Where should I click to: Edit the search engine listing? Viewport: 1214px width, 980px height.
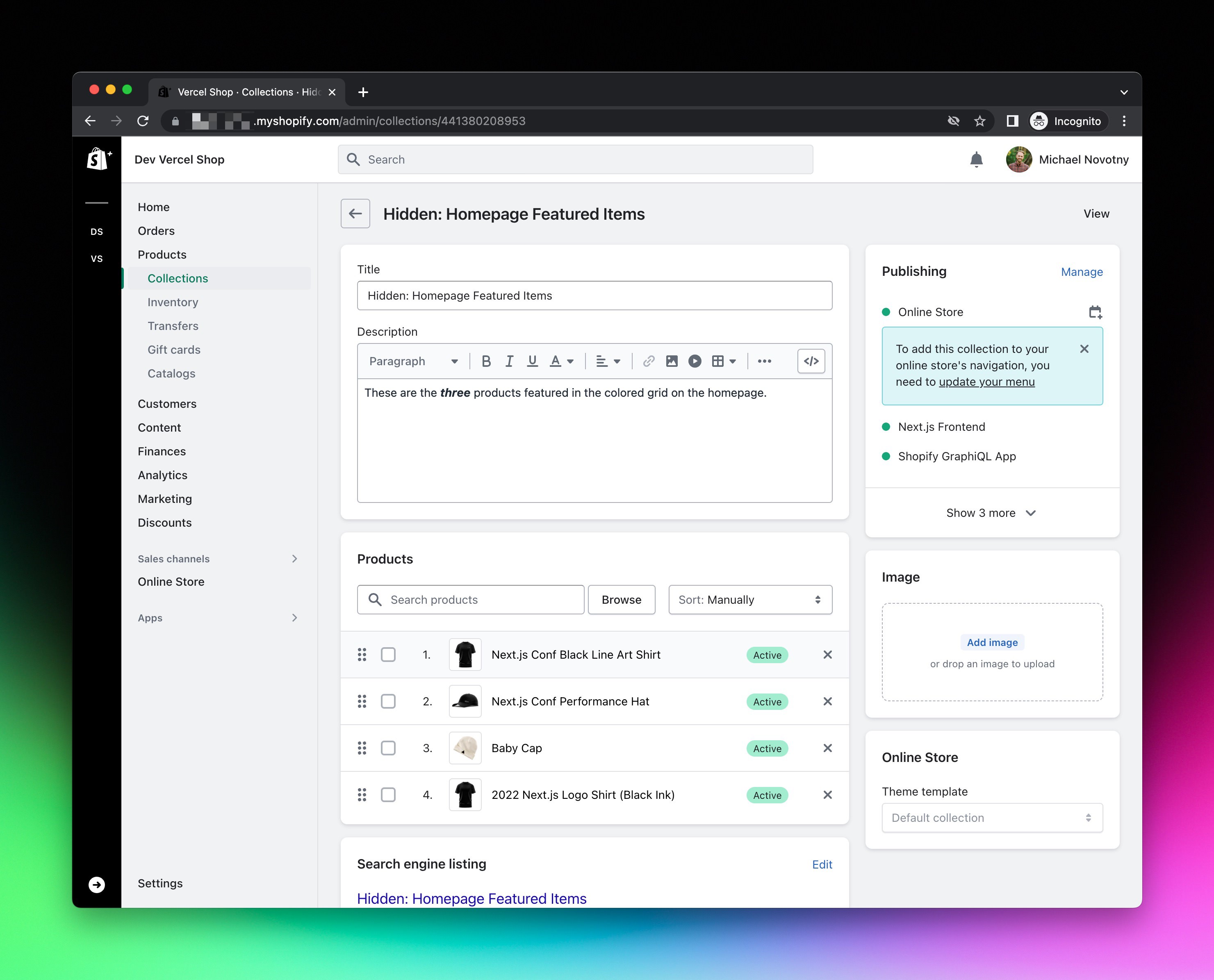(x=822, y=864)
